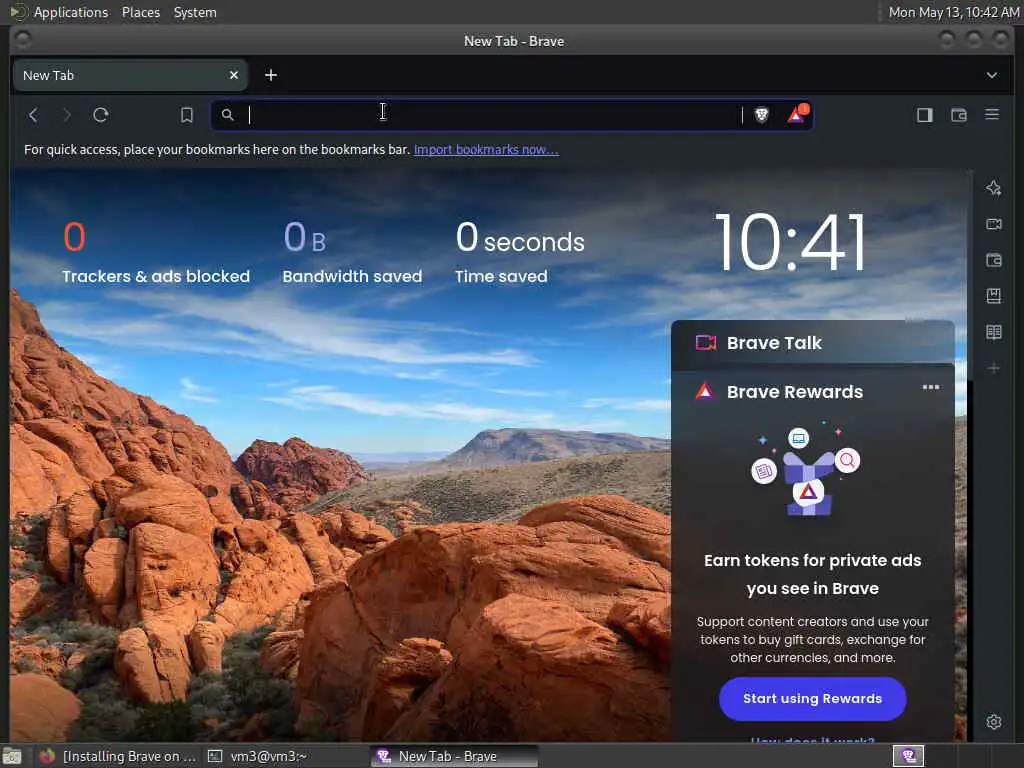
Task: Close the New Tab tab
Action: coord(234,75)
